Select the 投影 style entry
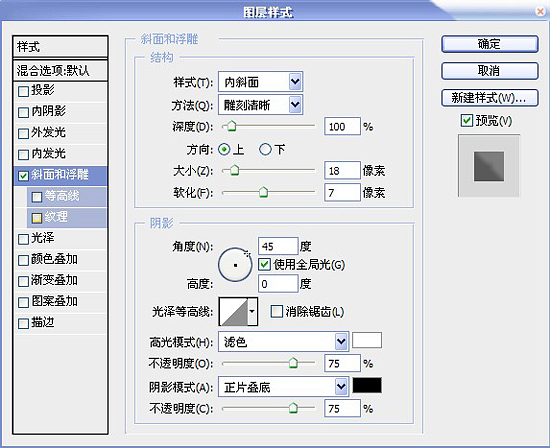This screenshot has height=448, width=550. (x=60, y=91)
